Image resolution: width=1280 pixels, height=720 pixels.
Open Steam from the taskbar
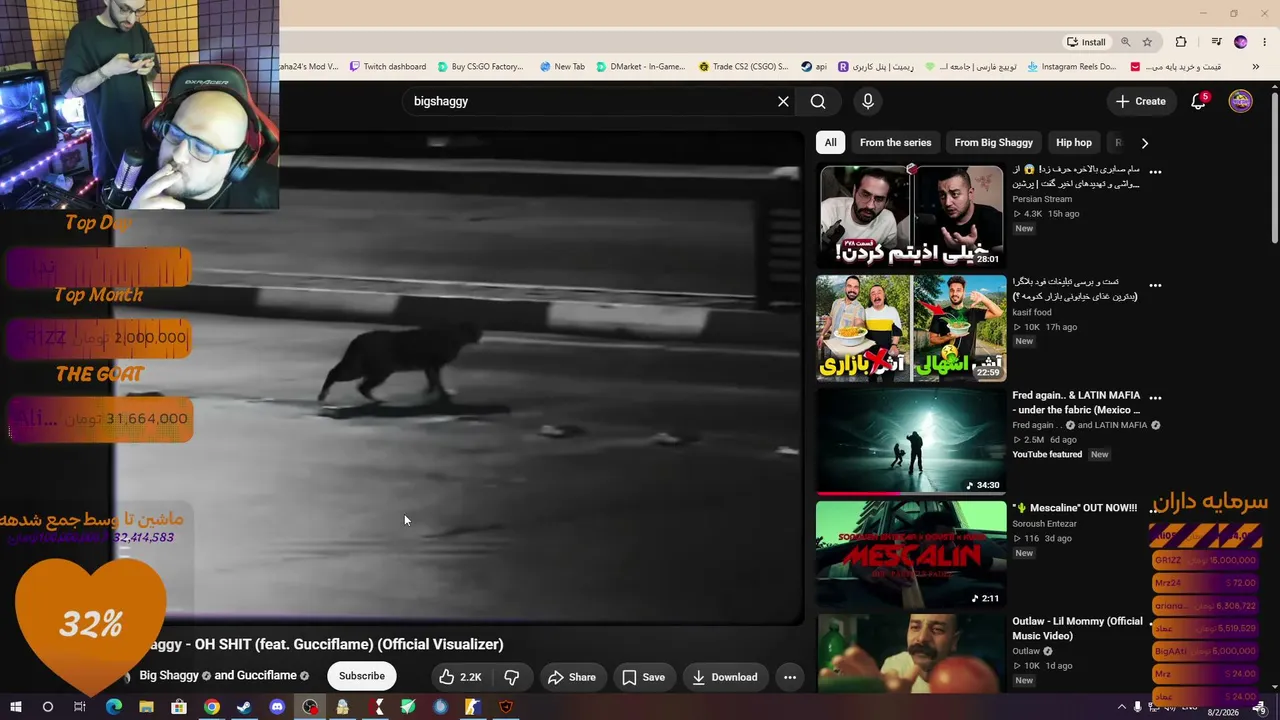pyautogui.click(x=244, y=707)
